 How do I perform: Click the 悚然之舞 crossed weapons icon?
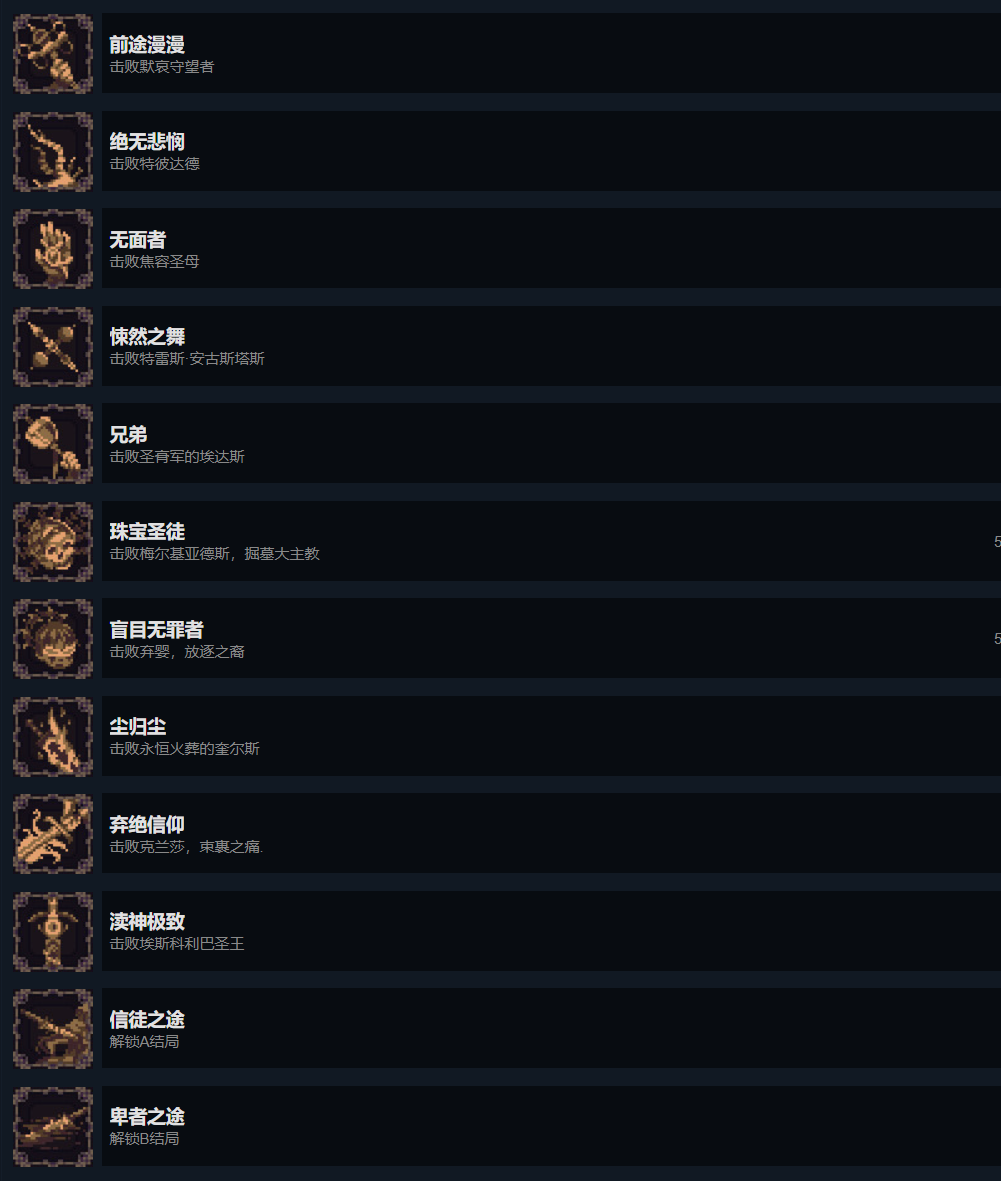pos(53,346)
